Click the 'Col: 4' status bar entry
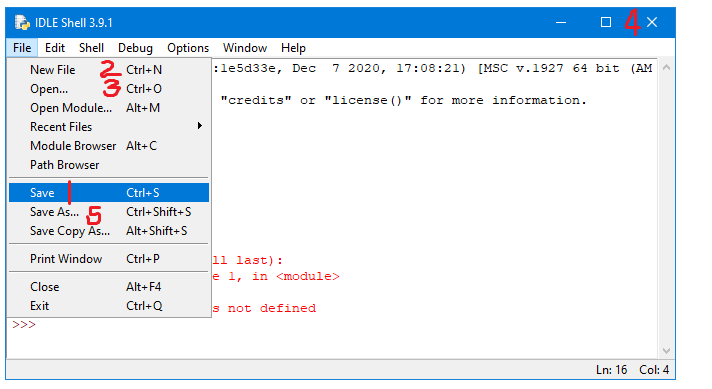This screenshot has width=712, height=389. 654,370
